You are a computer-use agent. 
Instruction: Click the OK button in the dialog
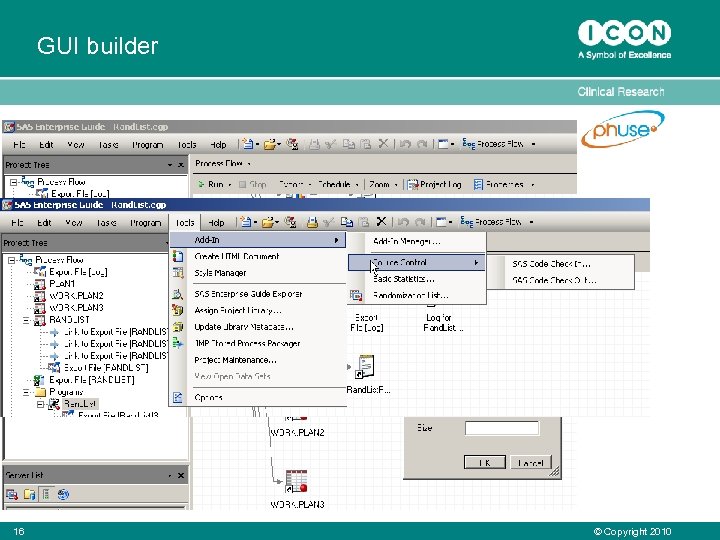coord(485,462)
